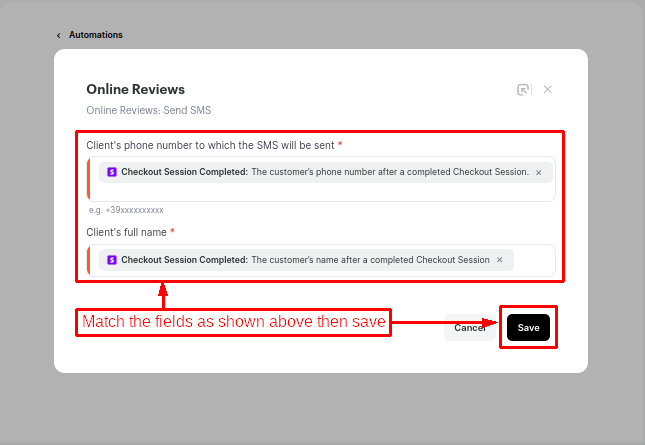
Task: Click the purple icon in phone number chip
Action: [112, 172]
